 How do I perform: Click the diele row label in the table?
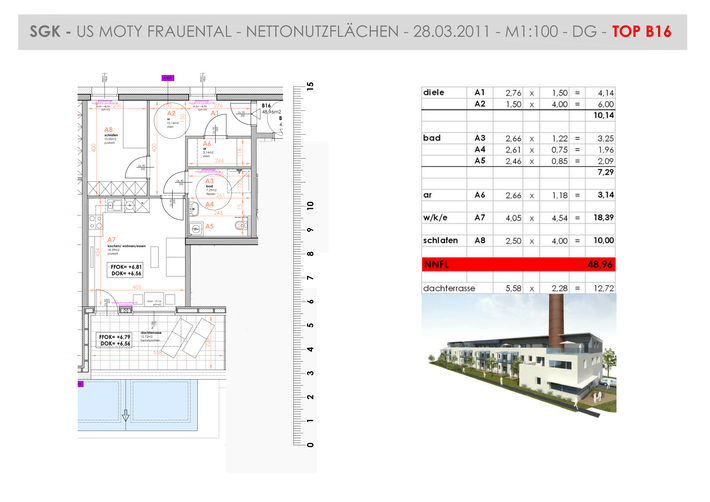433,92
